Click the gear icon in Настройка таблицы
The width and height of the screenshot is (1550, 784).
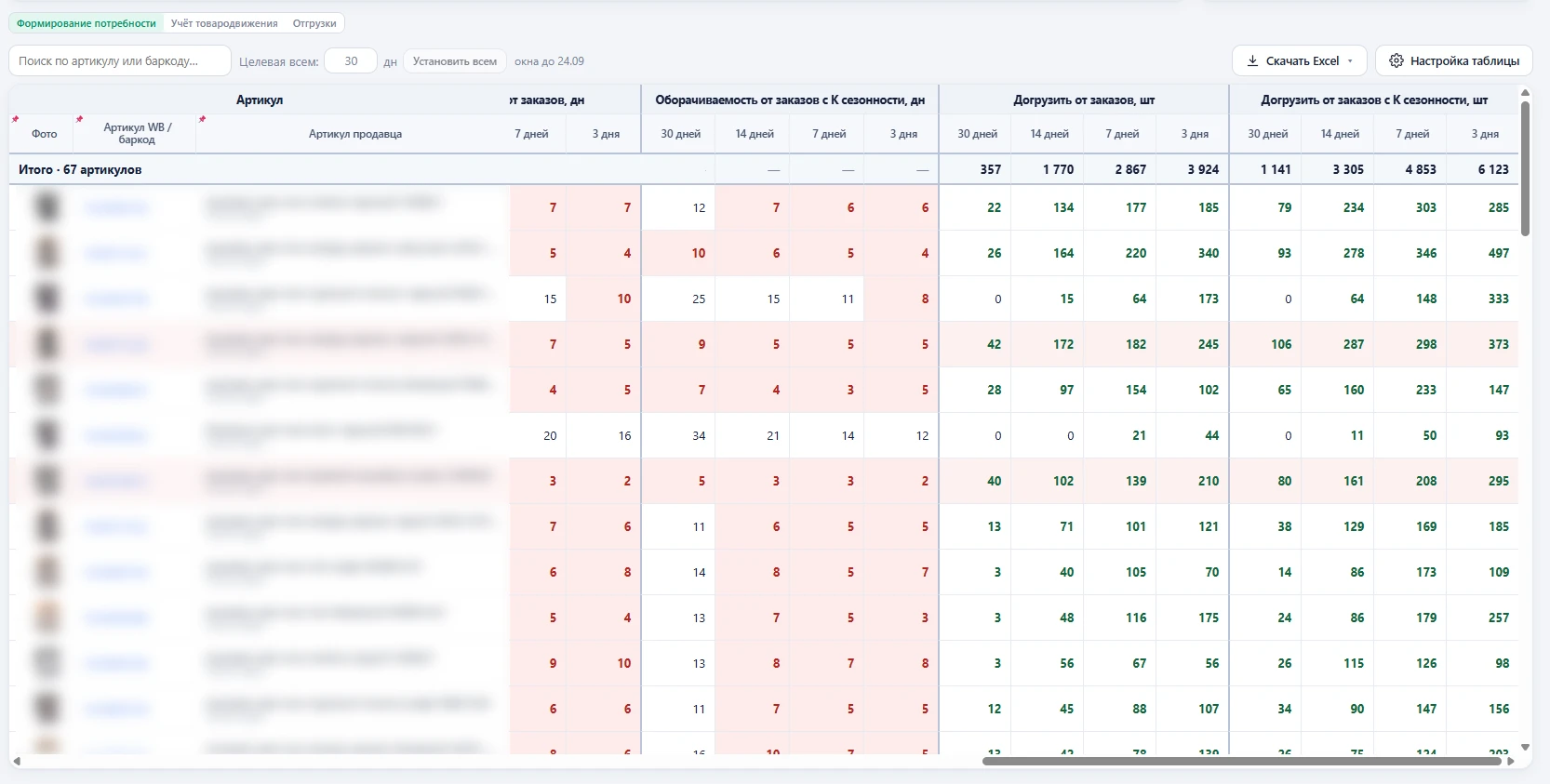click(1396, 60)
